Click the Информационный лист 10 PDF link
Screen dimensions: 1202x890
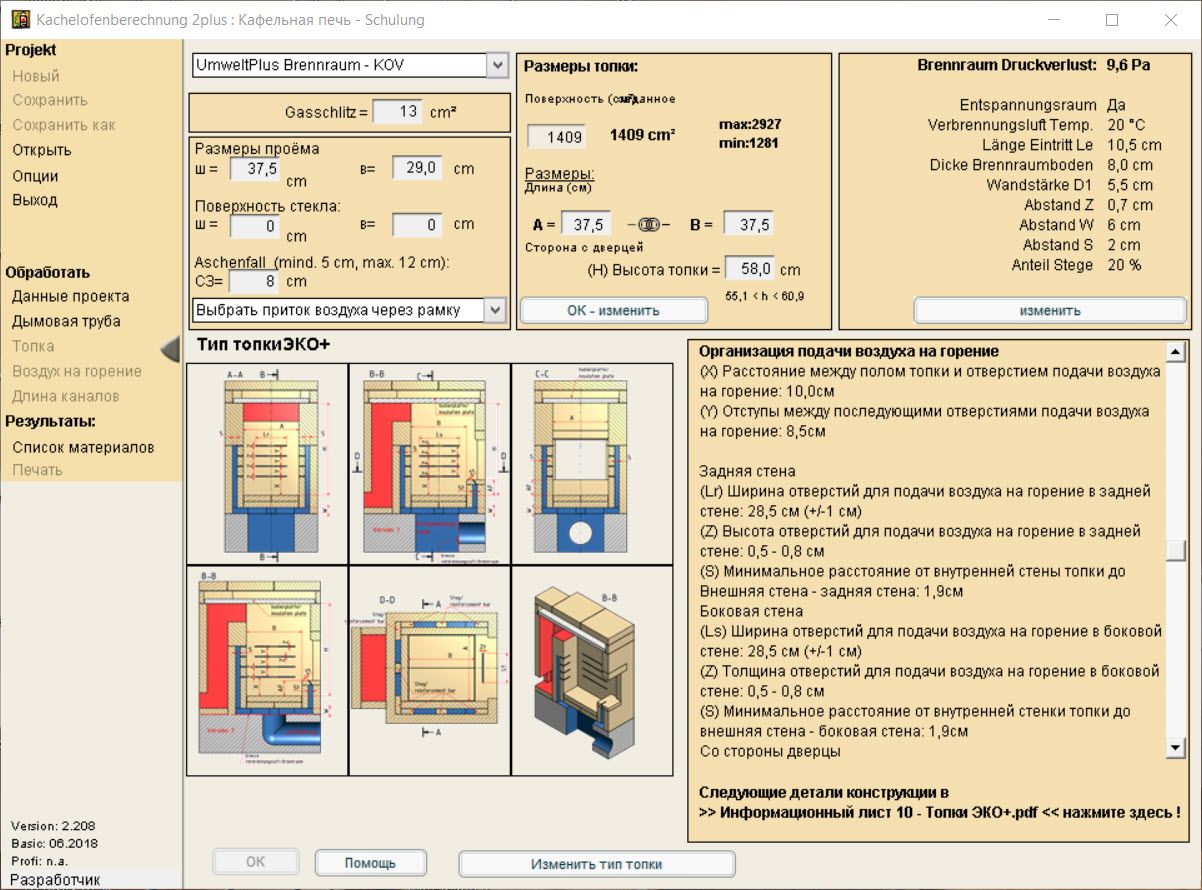[x=938, y=812]
